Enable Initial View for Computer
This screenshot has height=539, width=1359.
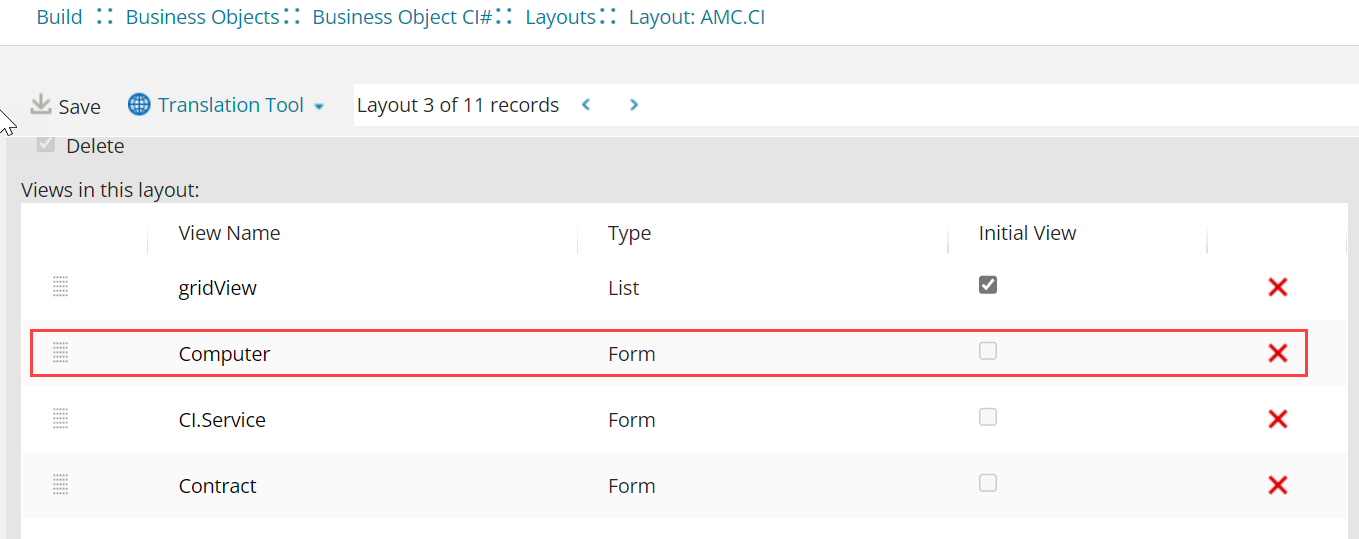click(x=988, y=351)
